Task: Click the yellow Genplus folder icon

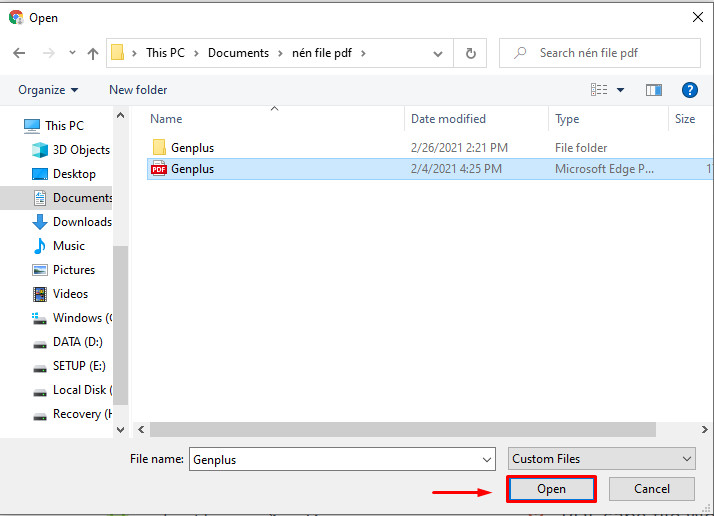Action: pyautogui.click(x=159, y=147)
